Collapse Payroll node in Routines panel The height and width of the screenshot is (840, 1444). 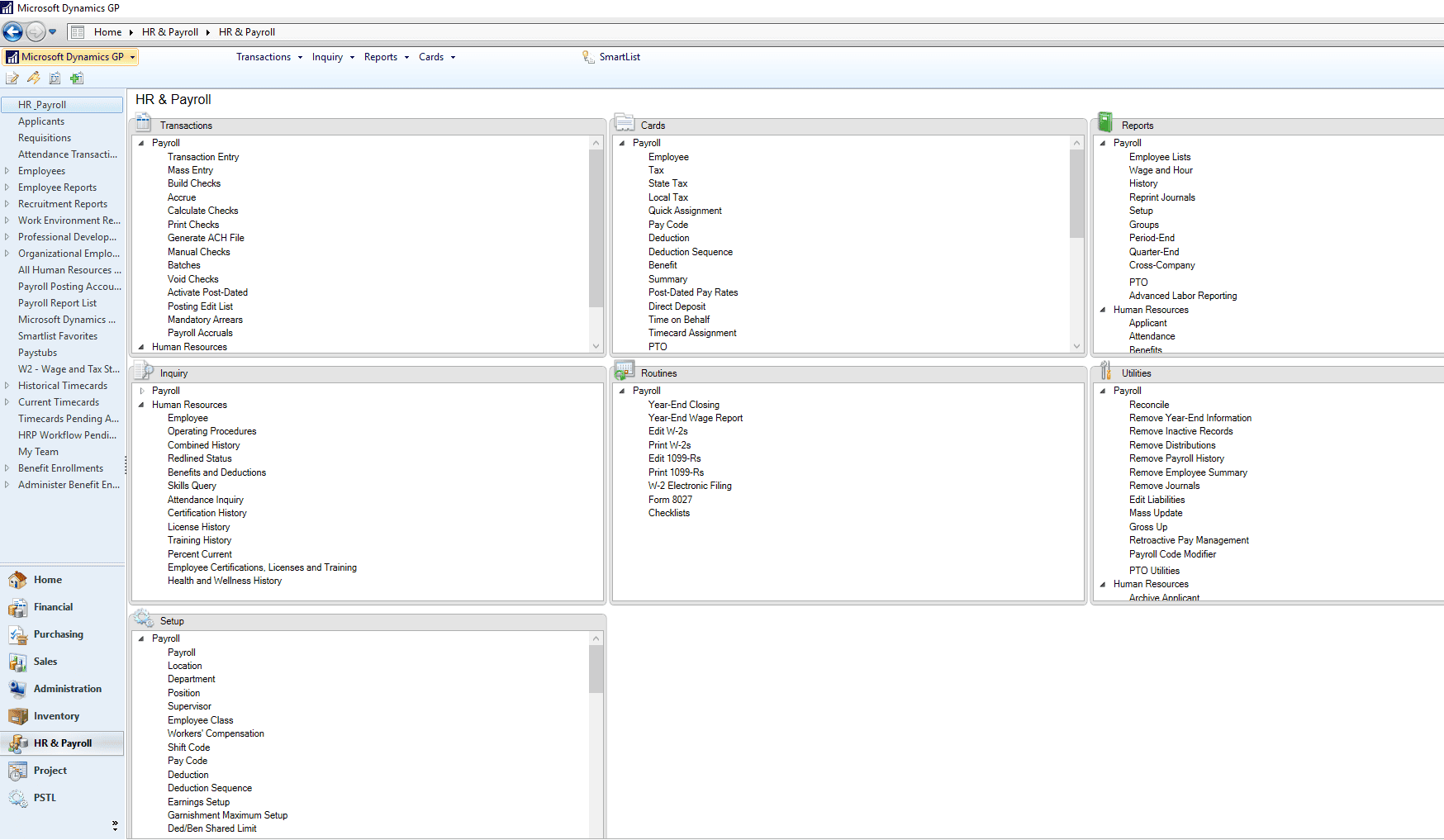tap(622, 391)
